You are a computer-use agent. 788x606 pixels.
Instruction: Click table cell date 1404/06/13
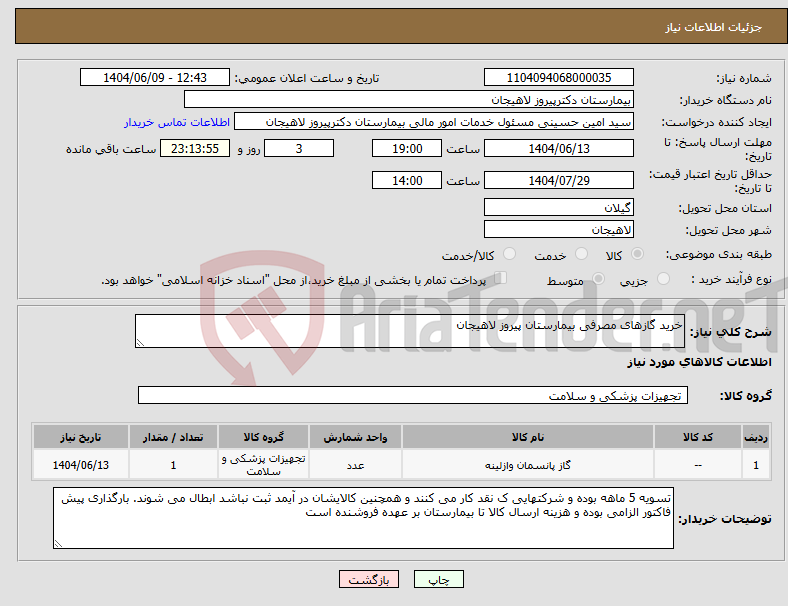pos(81,465)
